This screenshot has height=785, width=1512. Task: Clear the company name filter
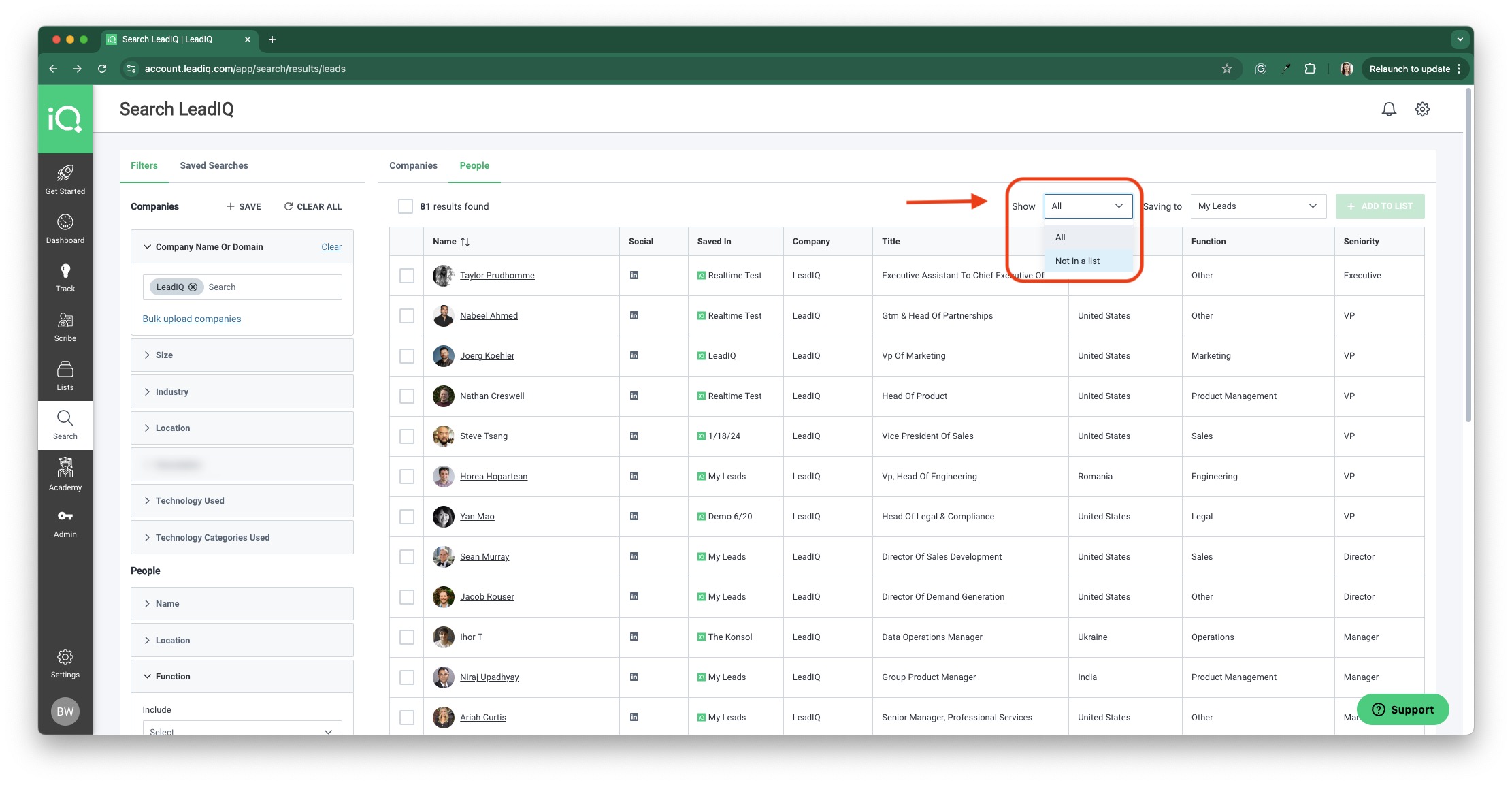(331, 247)
